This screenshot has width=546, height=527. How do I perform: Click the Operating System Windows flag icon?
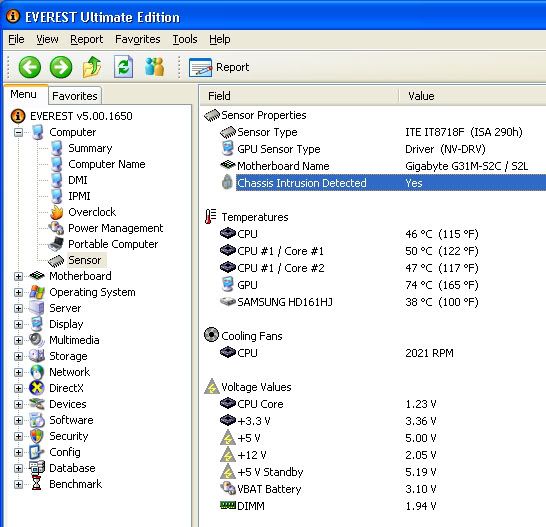point(37,292)
